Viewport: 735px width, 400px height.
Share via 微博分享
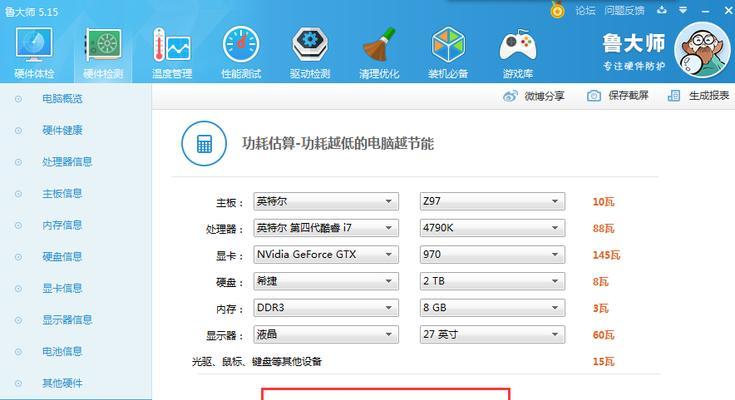(544, 96)
